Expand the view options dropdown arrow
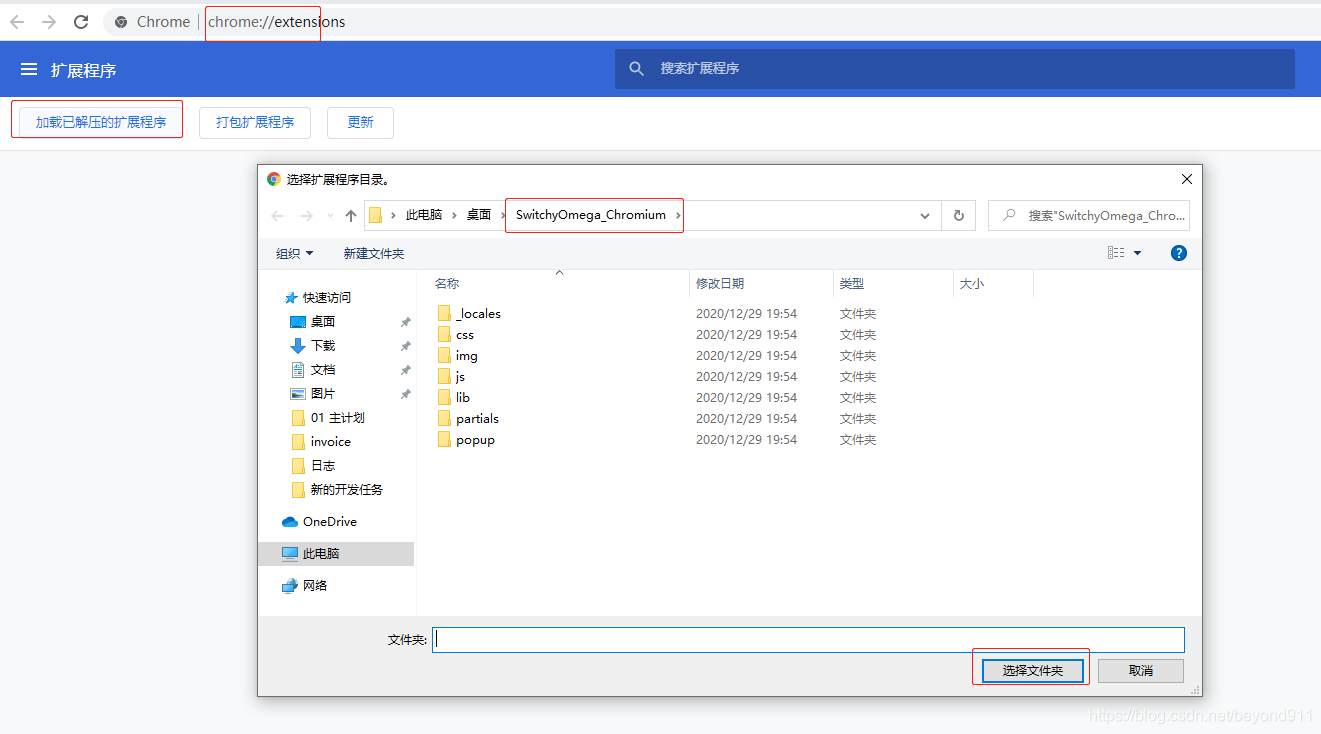 tap(1137, 253)
